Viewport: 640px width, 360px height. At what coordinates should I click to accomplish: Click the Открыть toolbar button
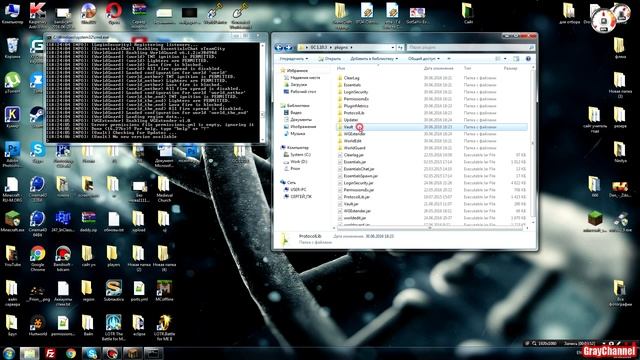(330, 59)
